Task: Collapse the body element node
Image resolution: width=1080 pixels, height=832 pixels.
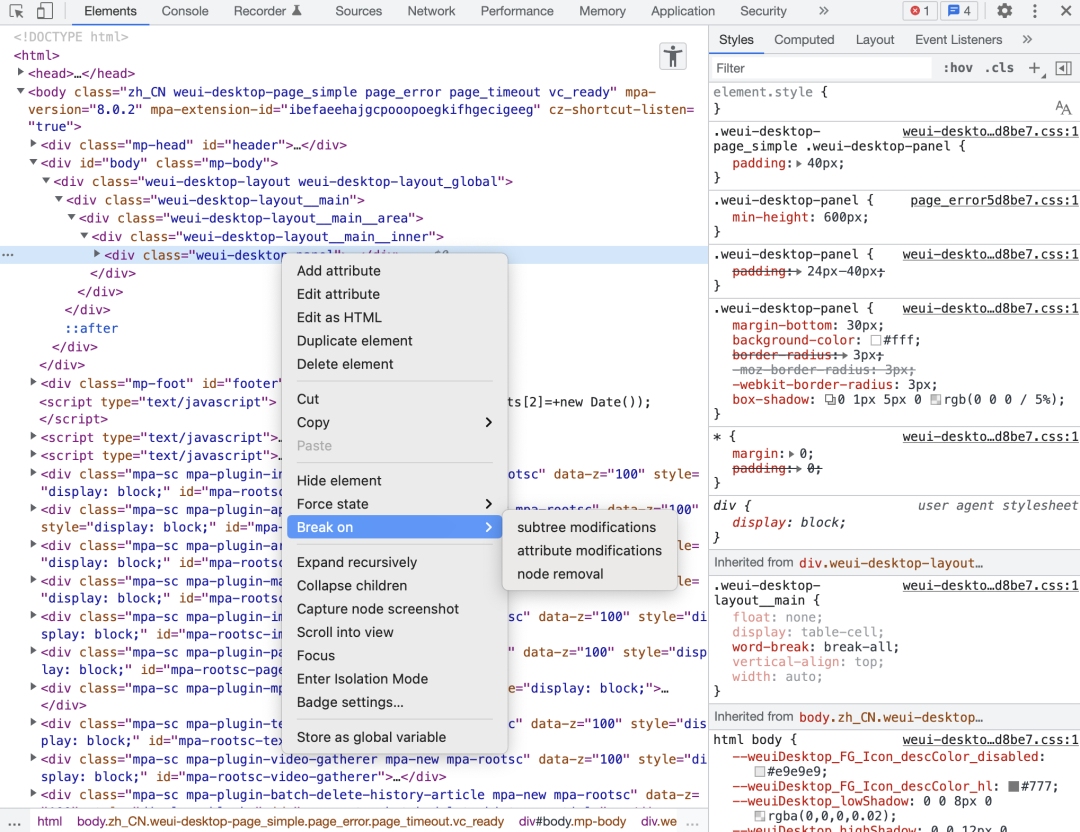Action: (21, 91)
